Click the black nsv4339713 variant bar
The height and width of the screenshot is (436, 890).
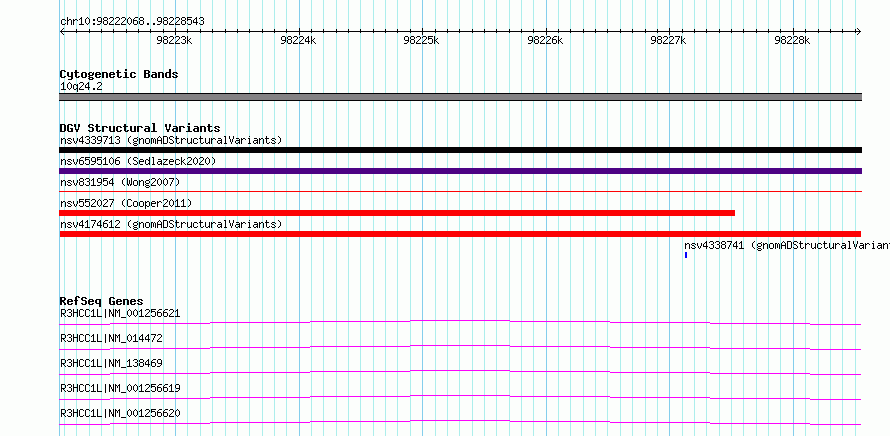pos(460,150)
